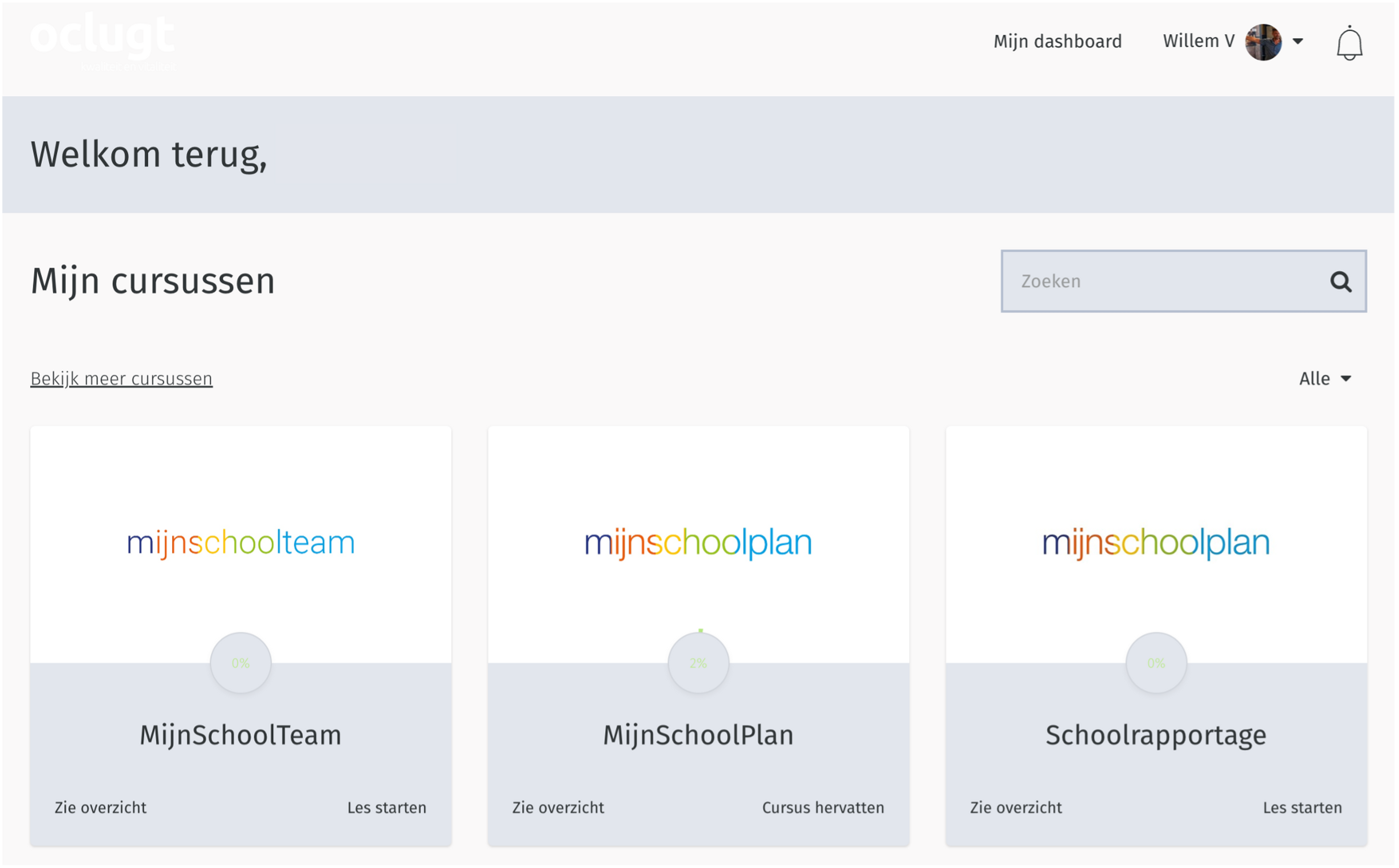
Task: Click Les starten for MijnSchoolTeam
Action: [386, 808]
